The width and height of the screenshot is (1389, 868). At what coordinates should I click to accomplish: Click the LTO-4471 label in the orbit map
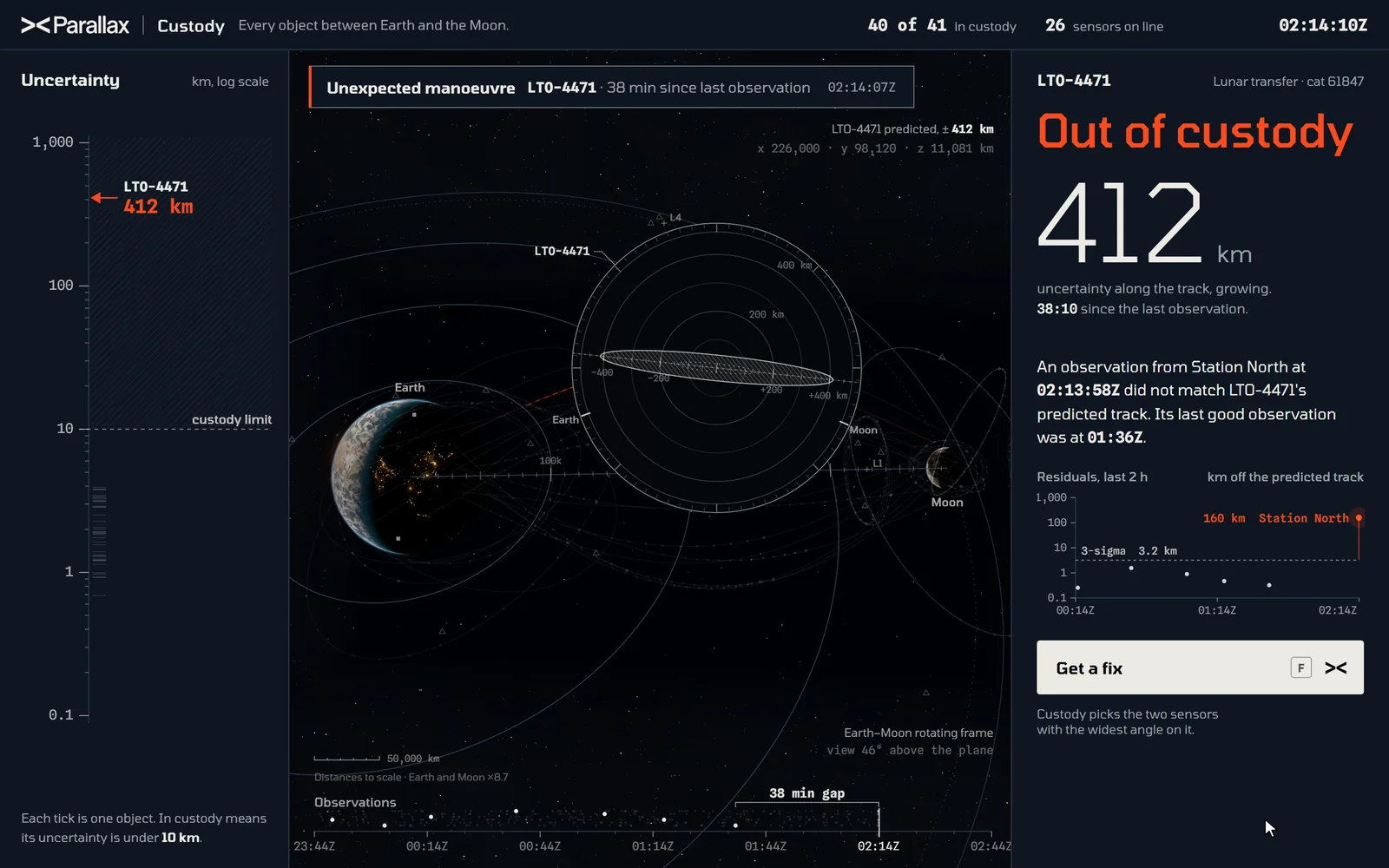click(x=562, y=251)
